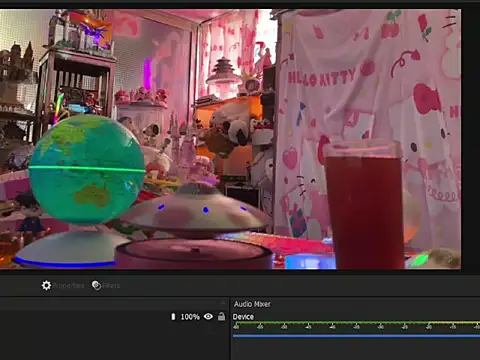Click the blue Device volume slider
The width and height of the screenshot is (480, 360).
(356, 336)
